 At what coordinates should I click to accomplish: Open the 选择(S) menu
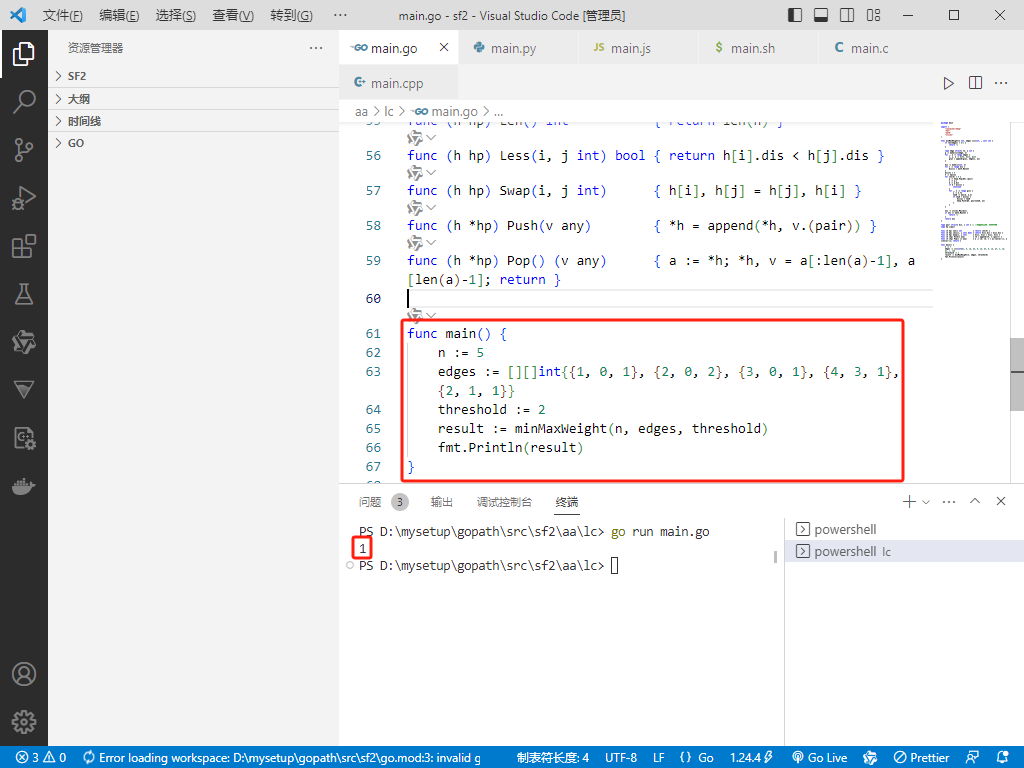(x=176, y=15)
